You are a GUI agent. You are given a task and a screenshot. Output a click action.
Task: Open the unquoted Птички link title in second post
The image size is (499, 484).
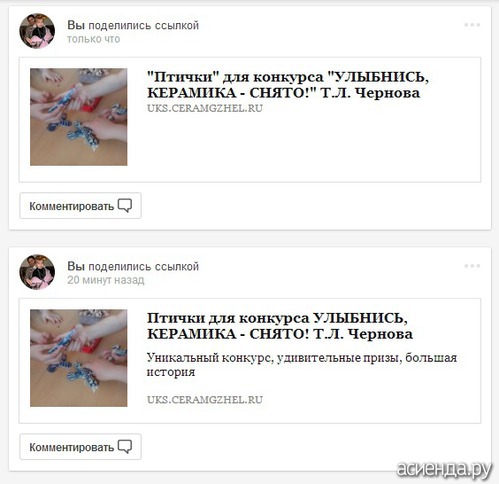click(280, 326)
